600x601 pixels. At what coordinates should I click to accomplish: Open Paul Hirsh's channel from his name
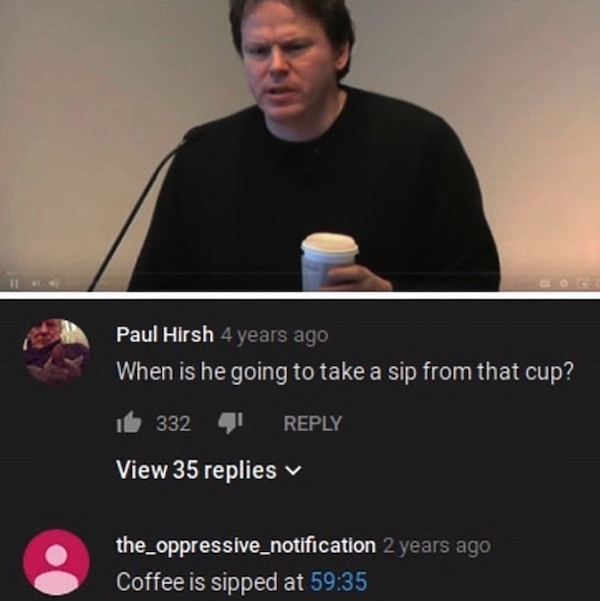click(165, 334)
